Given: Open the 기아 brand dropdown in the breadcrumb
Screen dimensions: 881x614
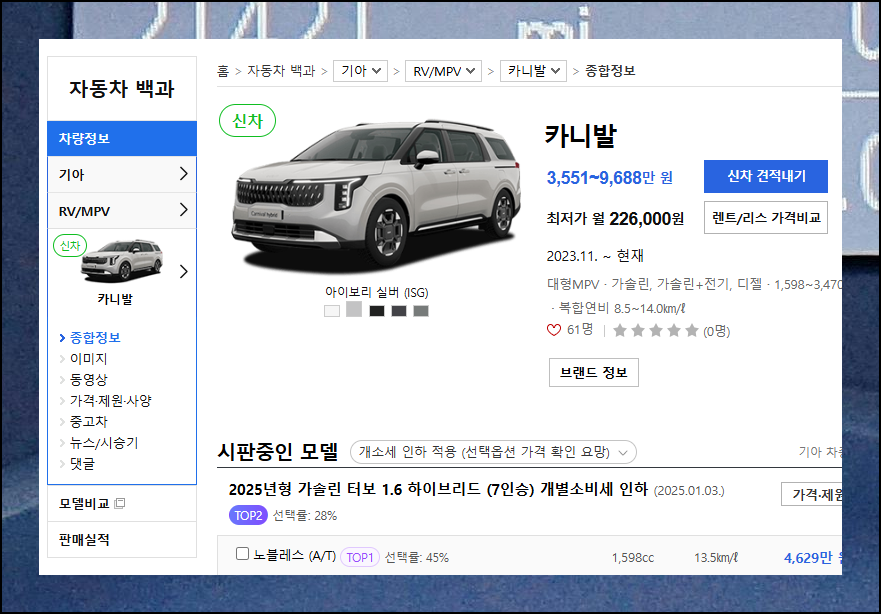Looking at the screenshot, I should coord(360,71).
